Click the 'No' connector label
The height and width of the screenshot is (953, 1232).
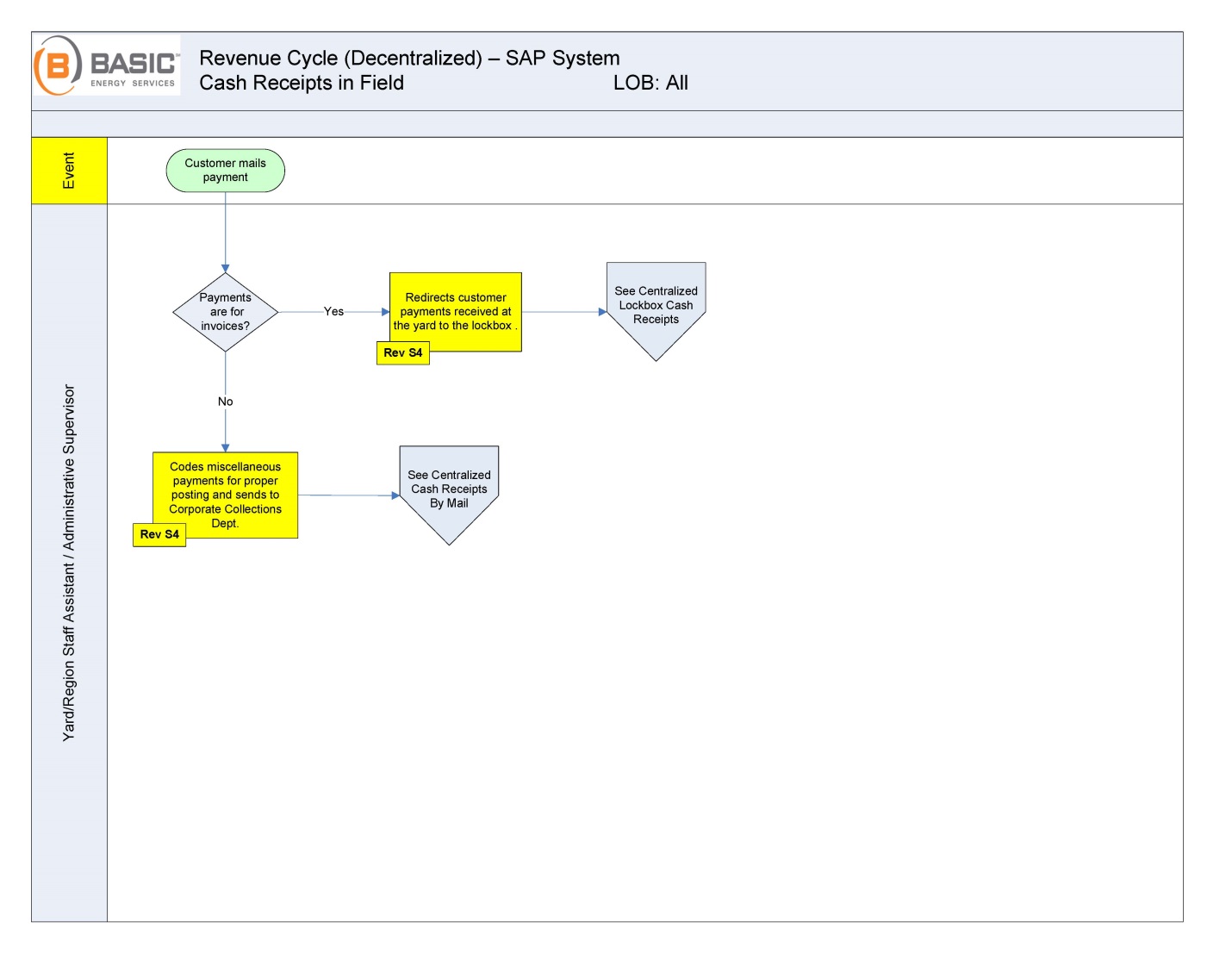click(226, 402)
